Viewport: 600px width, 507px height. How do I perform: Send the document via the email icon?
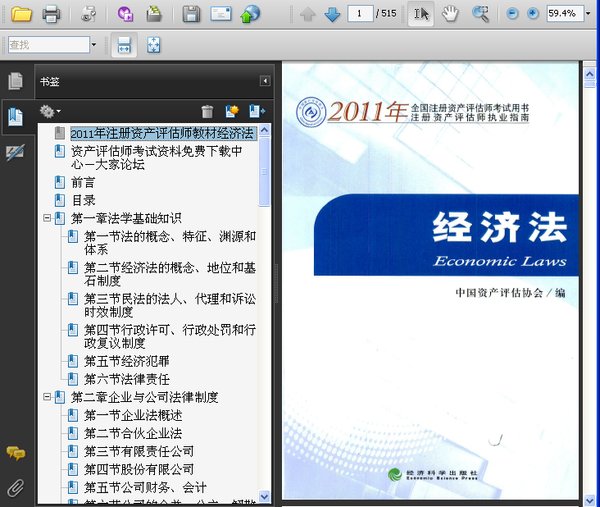point(221,14)
